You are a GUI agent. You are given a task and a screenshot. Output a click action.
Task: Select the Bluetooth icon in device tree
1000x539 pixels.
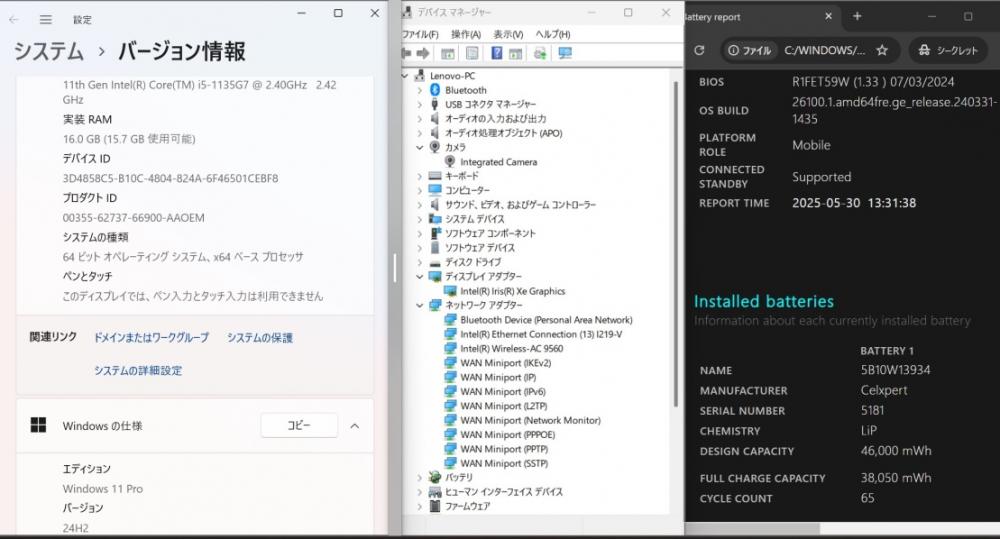coord(435,90)
